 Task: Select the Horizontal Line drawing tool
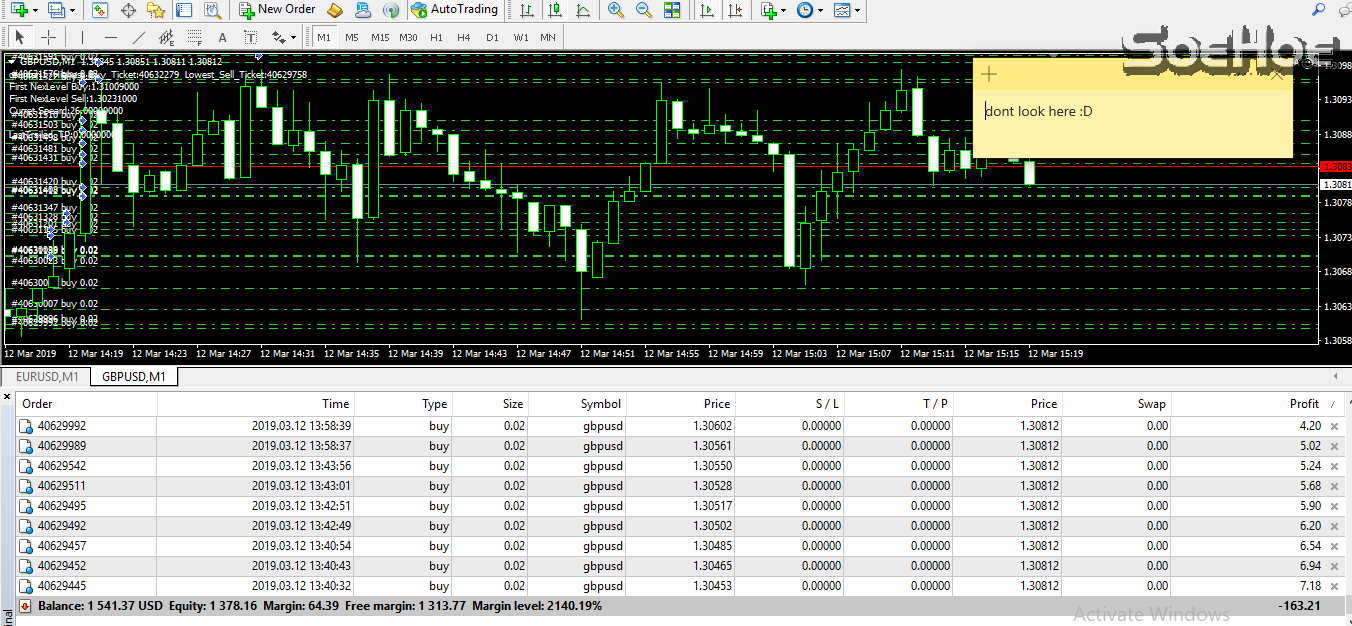112,37
